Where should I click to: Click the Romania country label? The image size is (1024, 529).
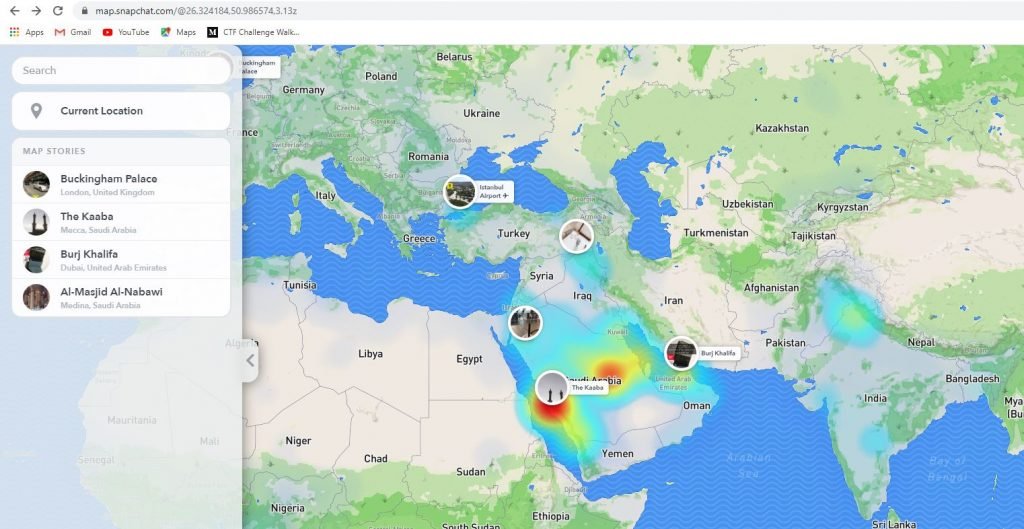tap(428, 156)
